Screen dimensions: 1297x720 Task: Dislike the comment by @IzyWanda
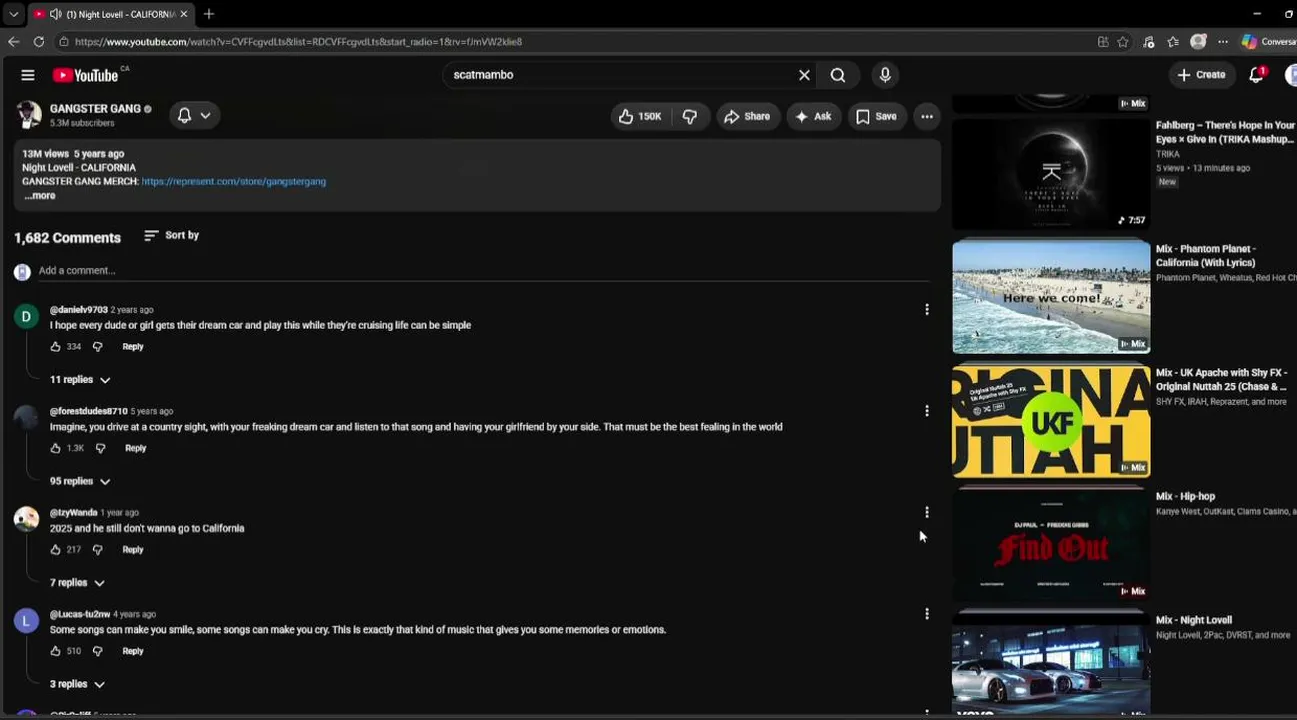97,550
